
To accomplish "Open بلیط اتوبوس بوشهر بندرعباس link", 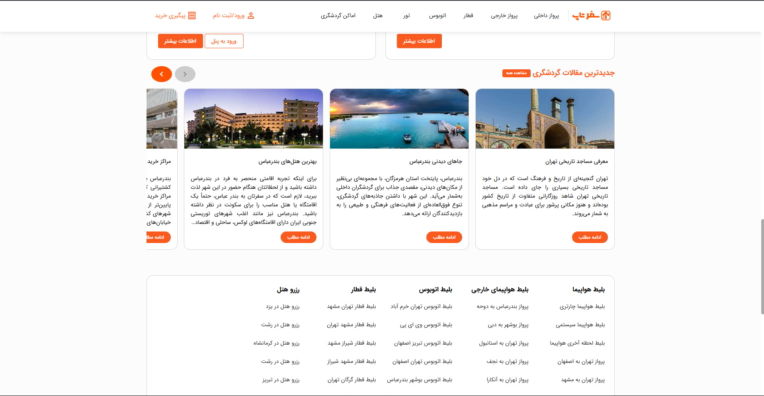I will tap(420, 380).
